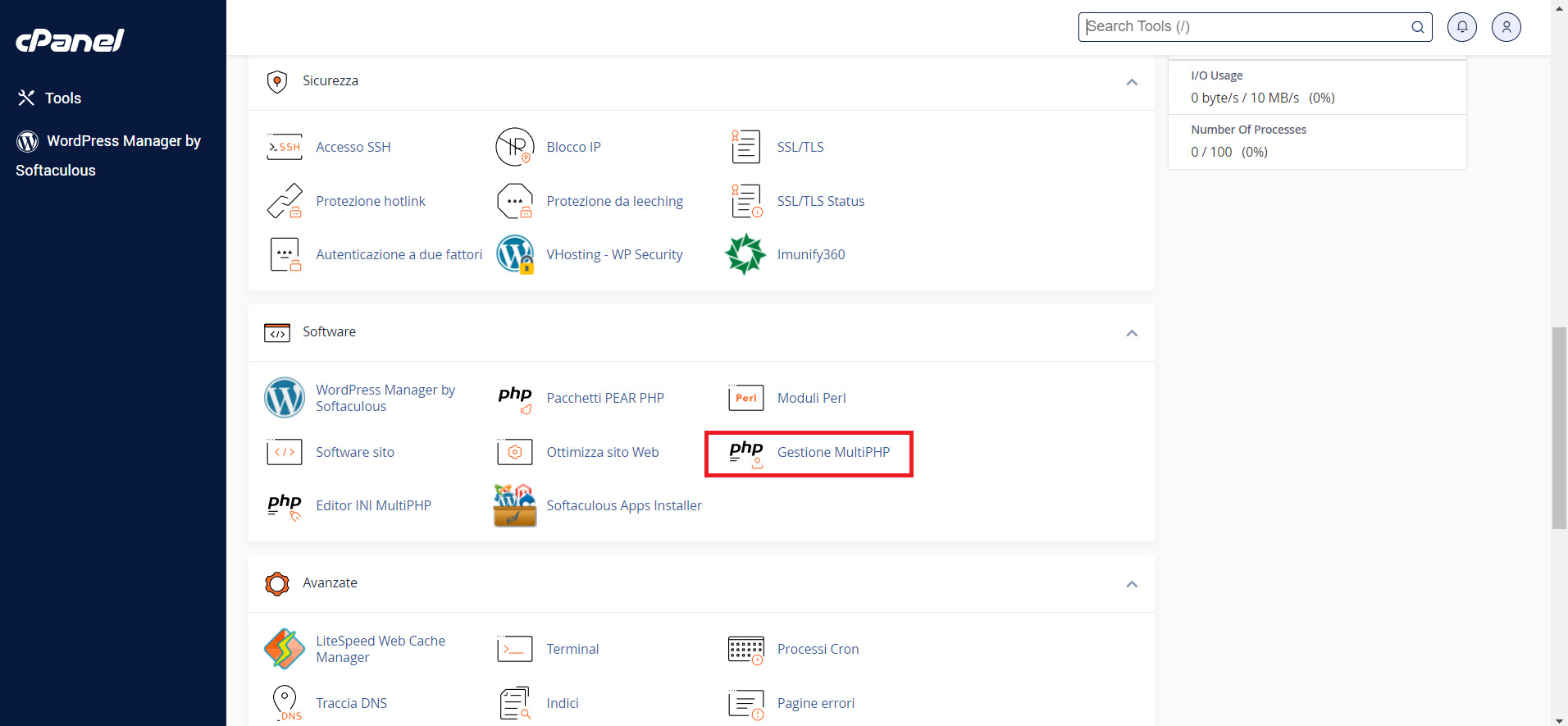The height and width of the screenshot is (726, 1568).
Task: Open the Moduli Perl icon
Action: pos(745,398)
